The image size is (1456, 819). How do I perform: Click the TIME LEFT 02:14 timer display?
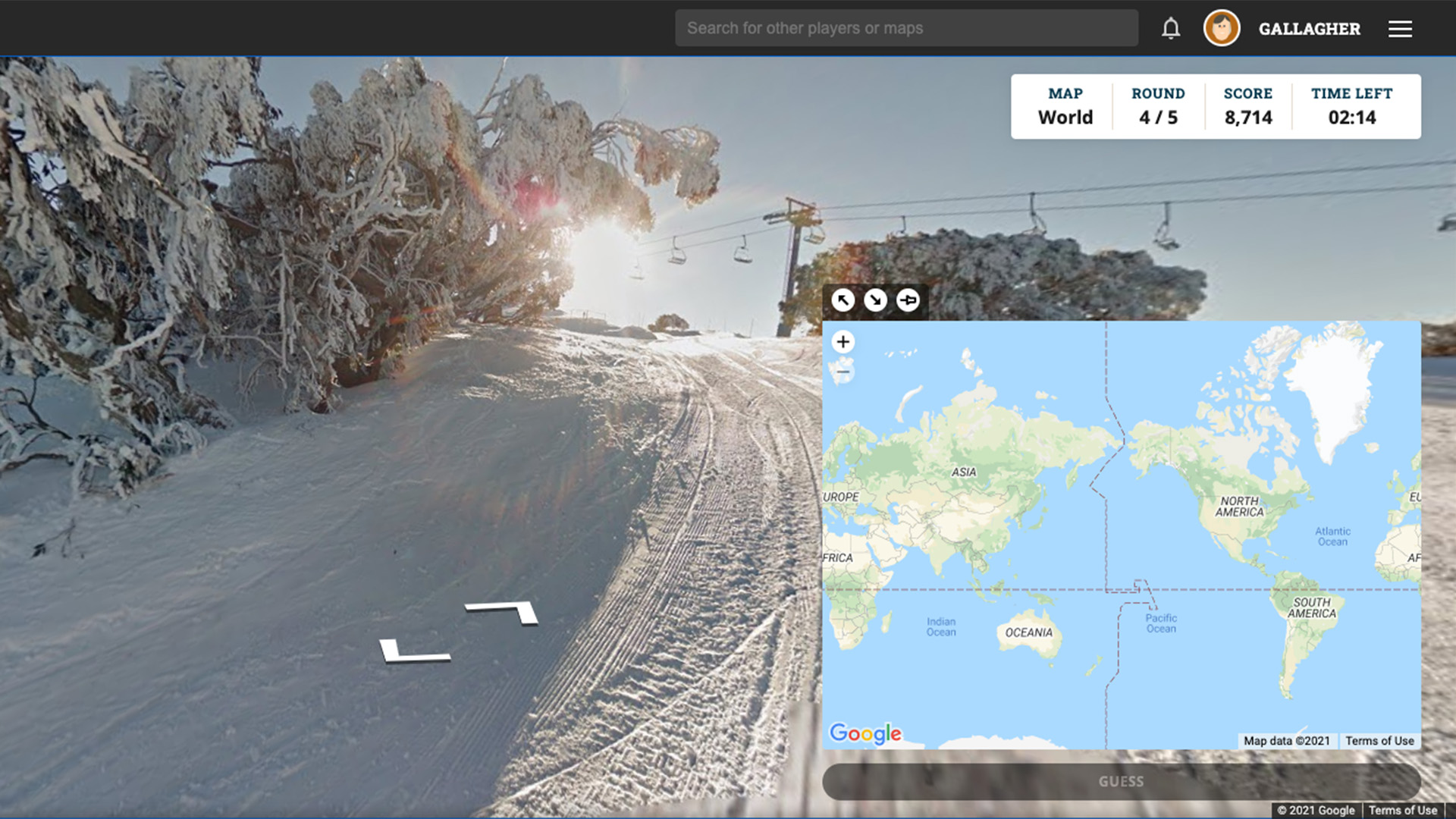click(x=1352, y=105)
